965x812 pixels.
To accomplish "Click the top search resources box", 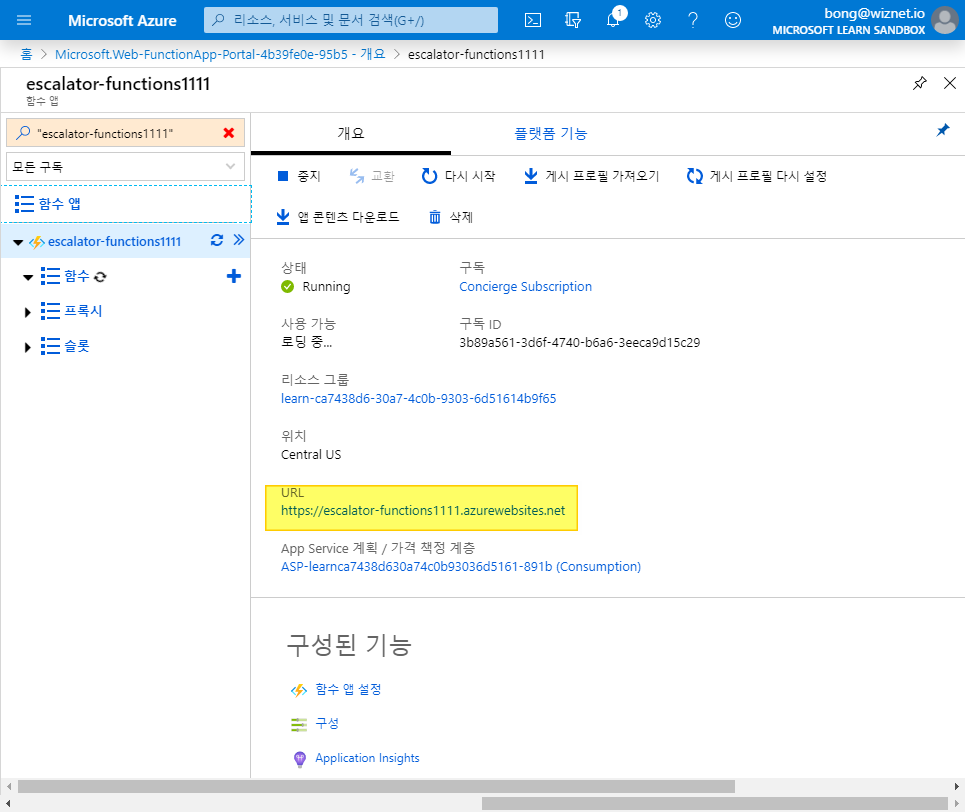I will coord(351,20).
